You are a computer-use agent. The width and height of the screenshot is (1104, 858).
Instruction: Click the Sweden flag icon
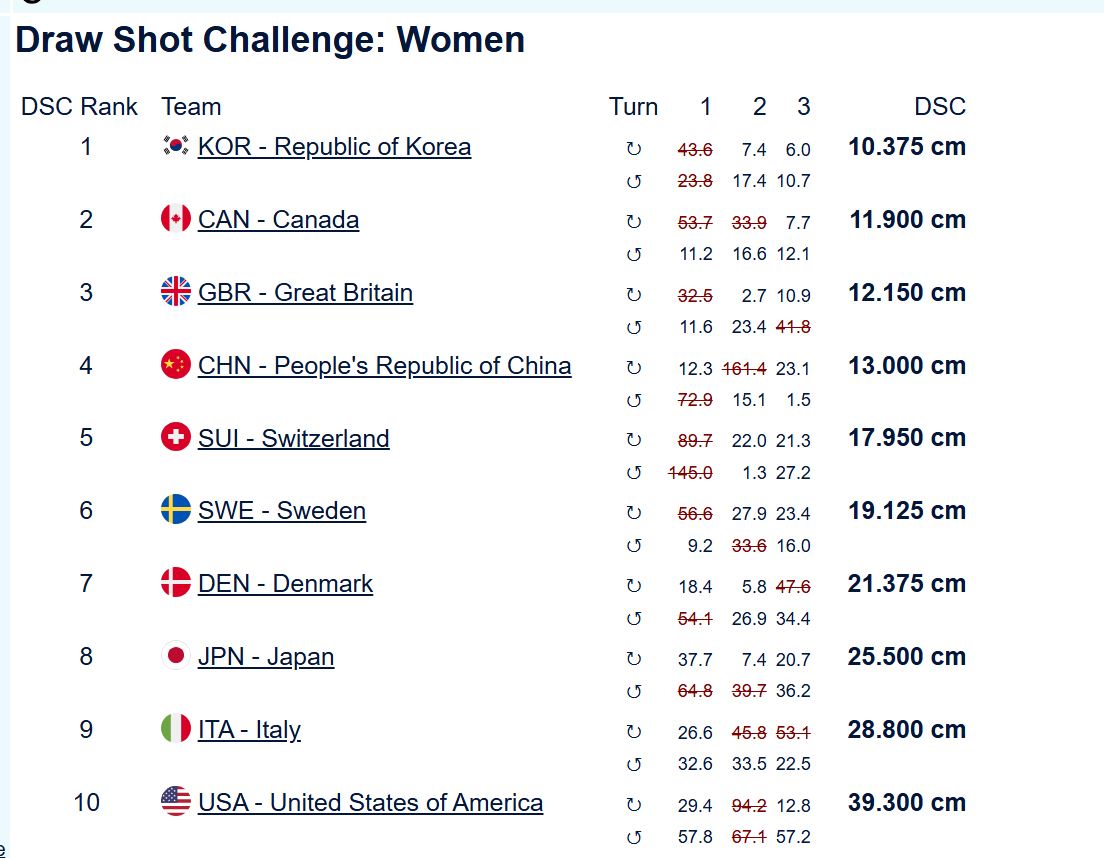click(176, 510)
